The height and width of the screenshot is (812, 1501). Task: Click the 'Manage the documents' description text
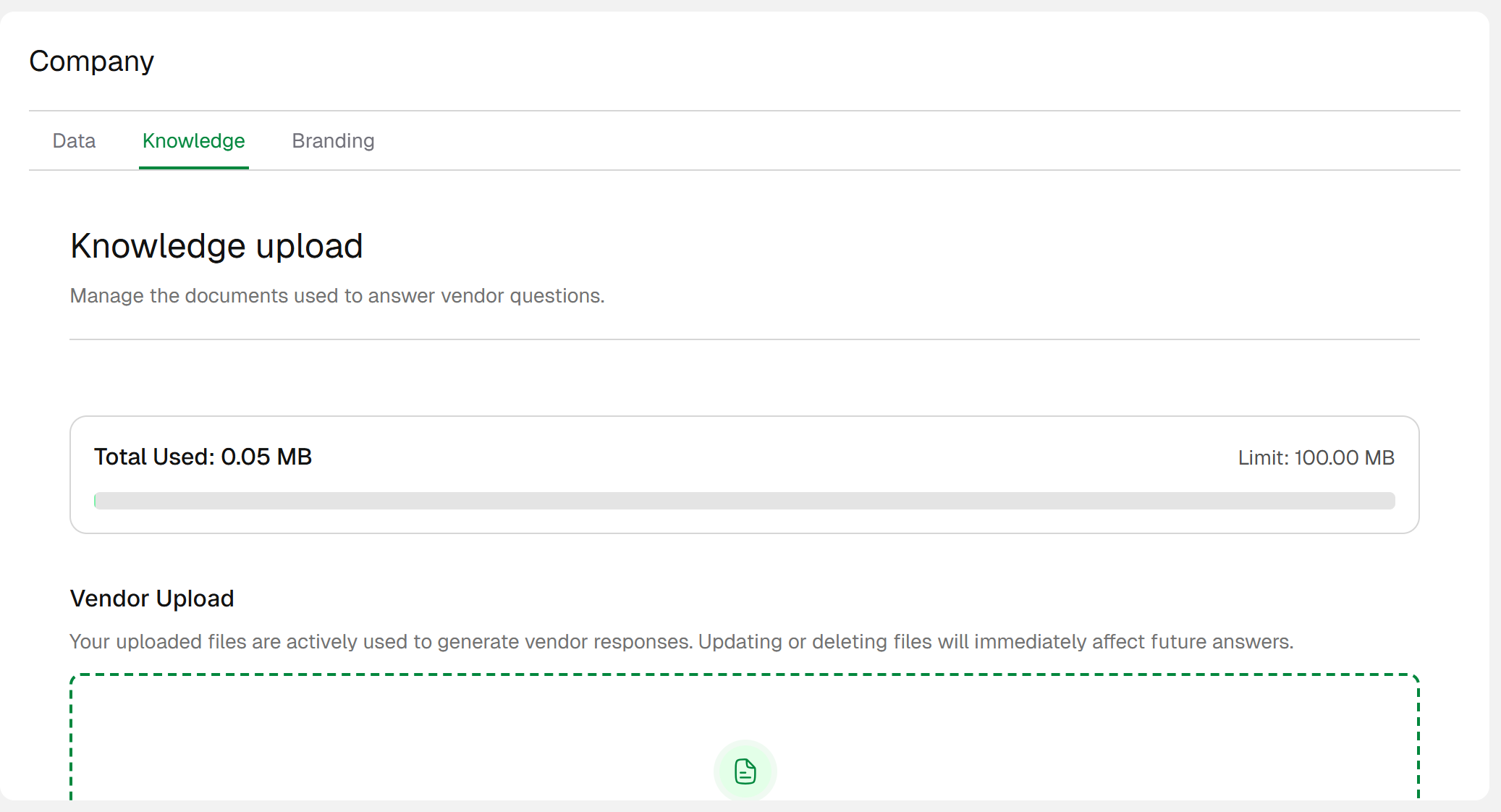click(337, 296)
